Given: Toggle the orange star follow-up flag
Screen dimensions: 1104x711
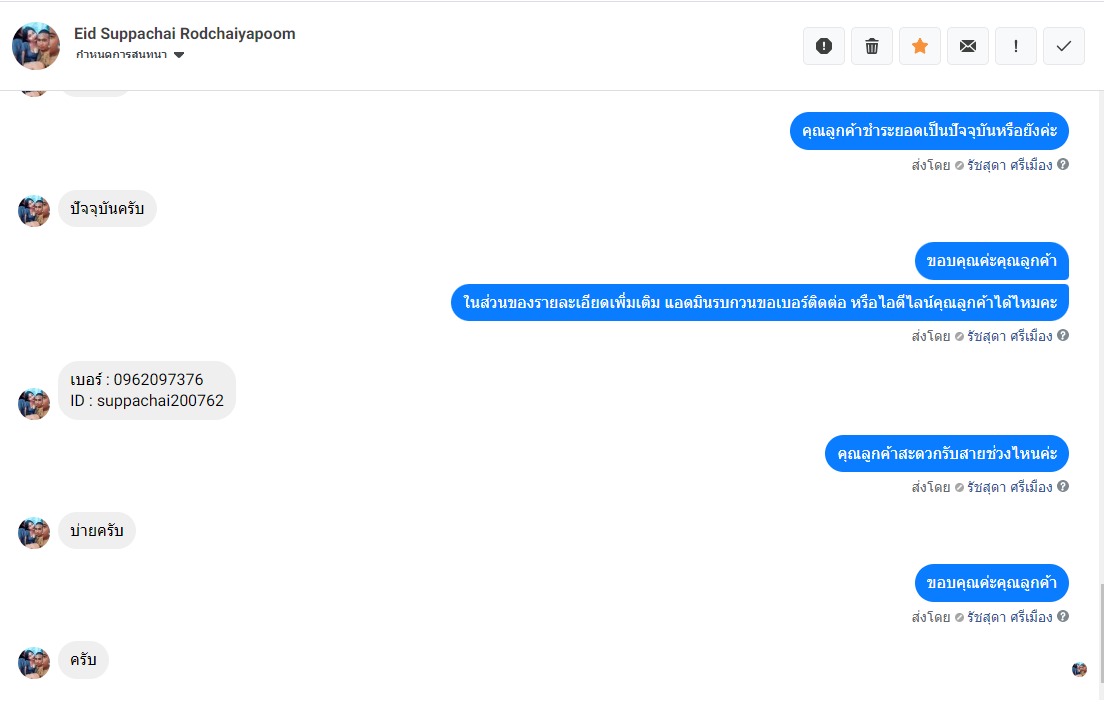Looking at the screenshot, I should click(920, 46).
